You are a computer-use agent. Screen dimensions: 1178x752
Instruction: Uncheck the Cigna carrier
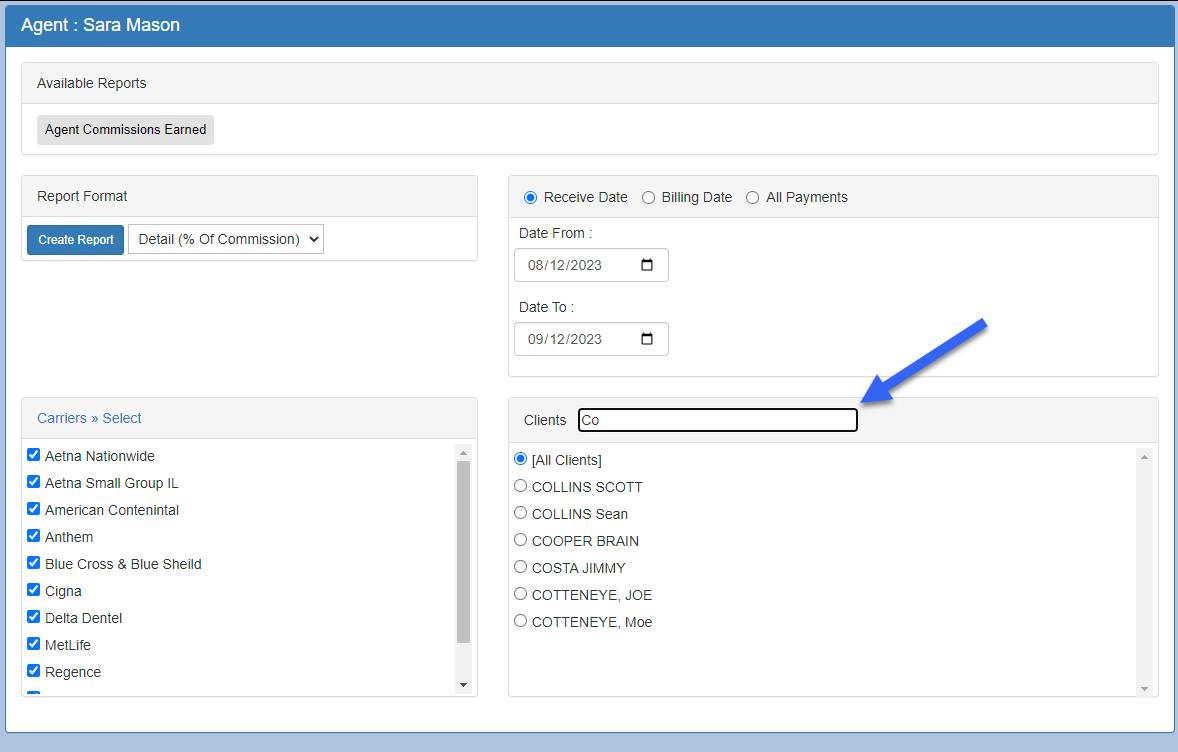tap(33, 590)
